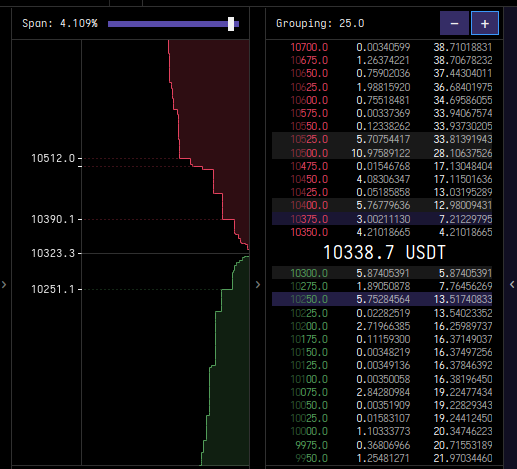Click cumulative total 13.51740833
The image size is (517, 469).
[463, 299]
